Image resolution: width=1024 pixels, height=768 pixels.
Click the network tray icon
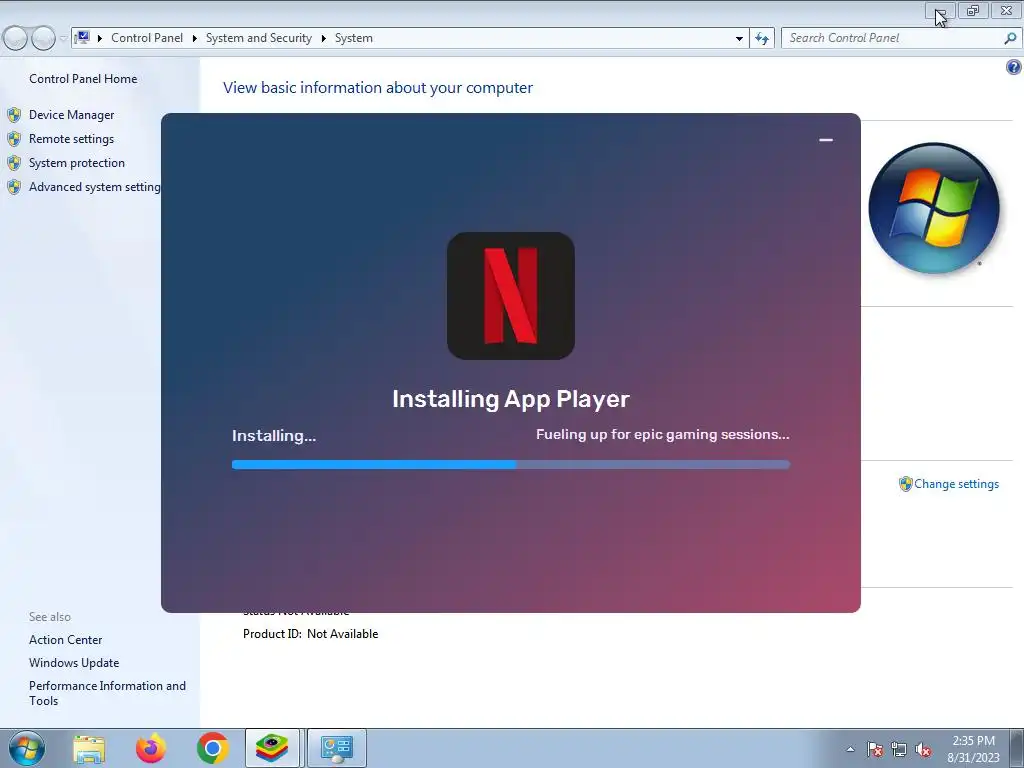(x=899, y=749)
